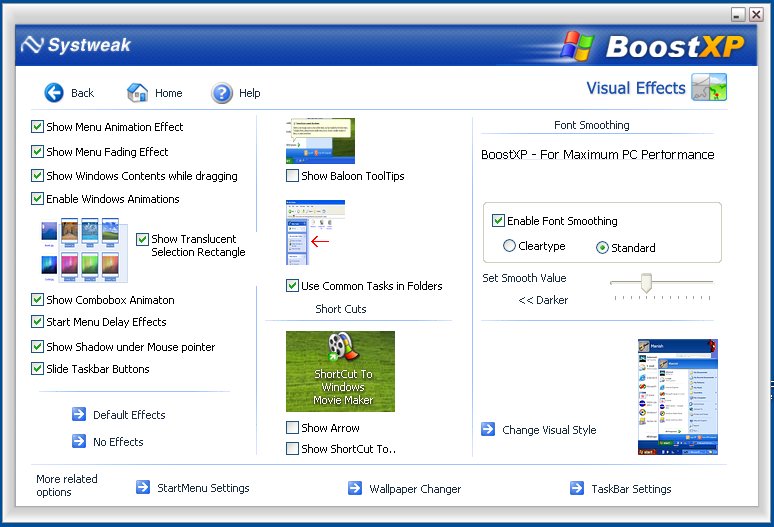
Task: Click the blue Back arrow icon
Action: 54,93
